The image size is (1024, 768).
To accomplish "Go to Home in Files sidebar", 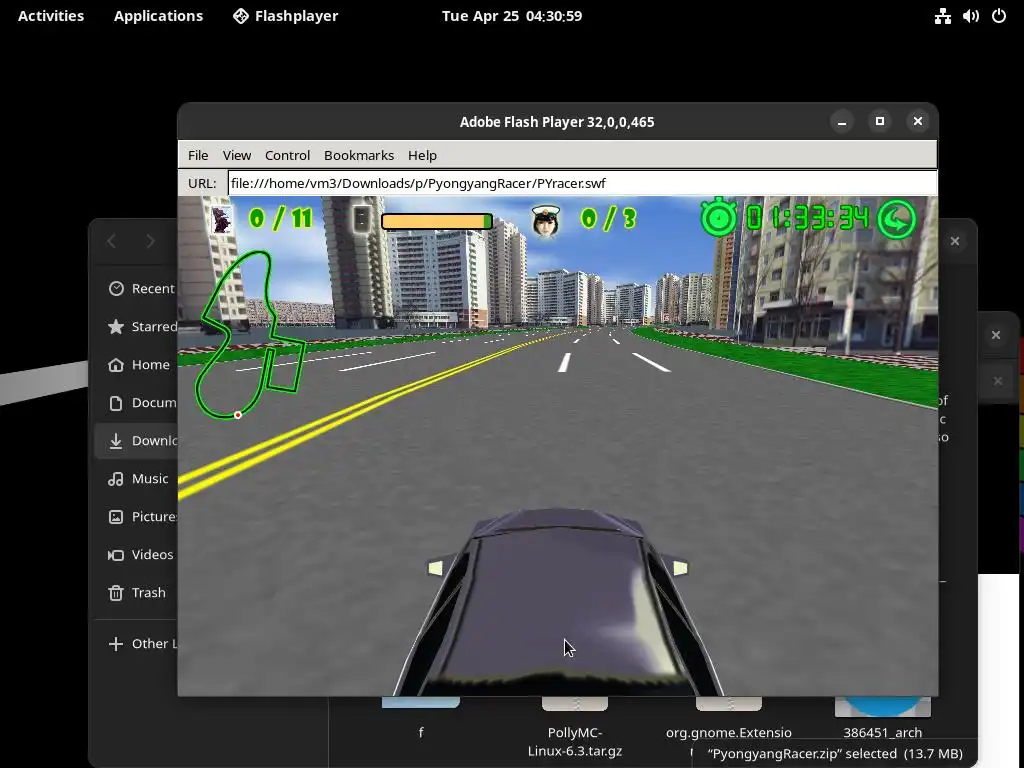I will click(x=138, y=364).
